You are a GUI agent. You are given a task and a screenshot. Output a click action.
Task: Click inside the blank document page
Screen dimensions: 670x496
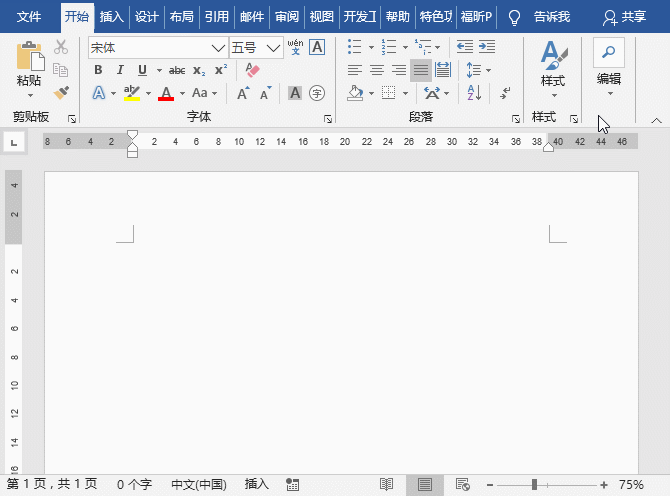[341, 323]
